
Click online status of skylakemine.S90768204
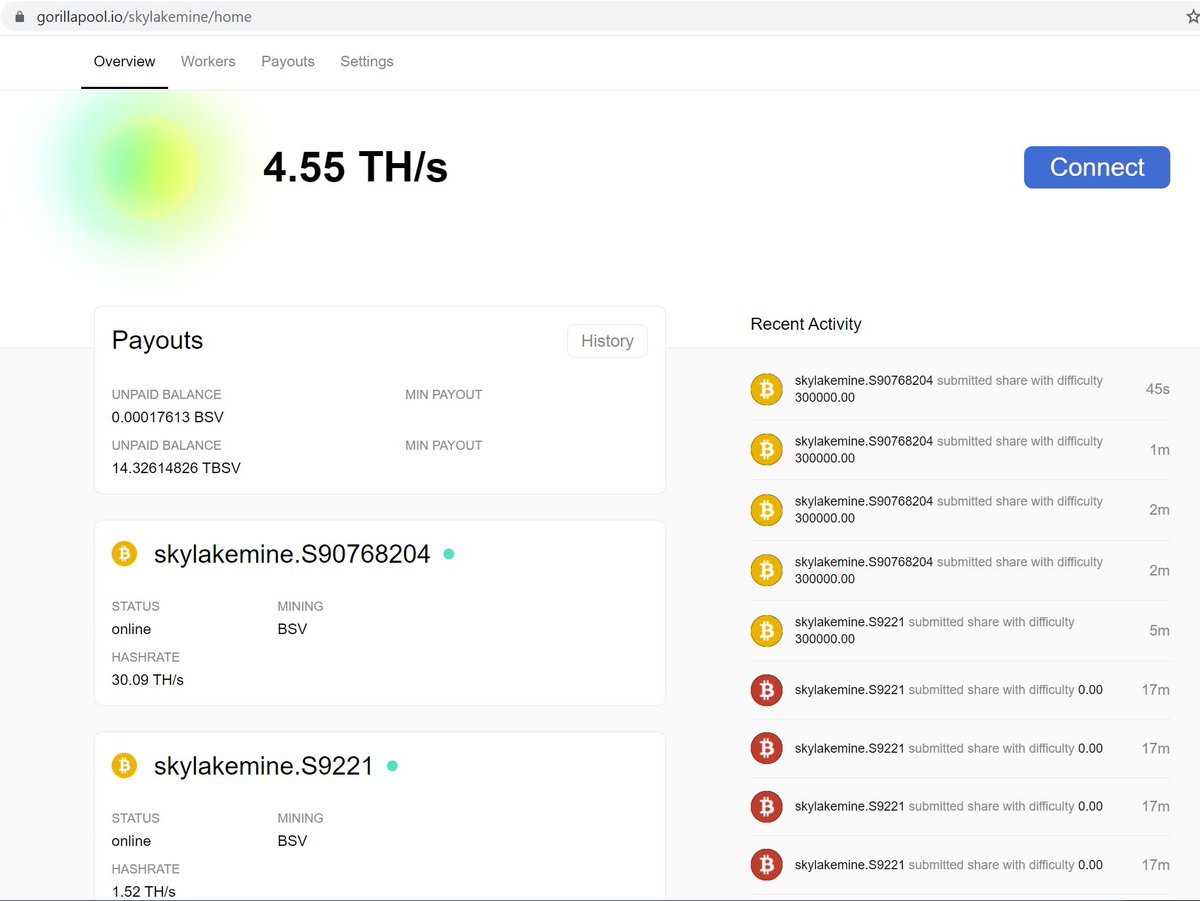pos(132,629)
